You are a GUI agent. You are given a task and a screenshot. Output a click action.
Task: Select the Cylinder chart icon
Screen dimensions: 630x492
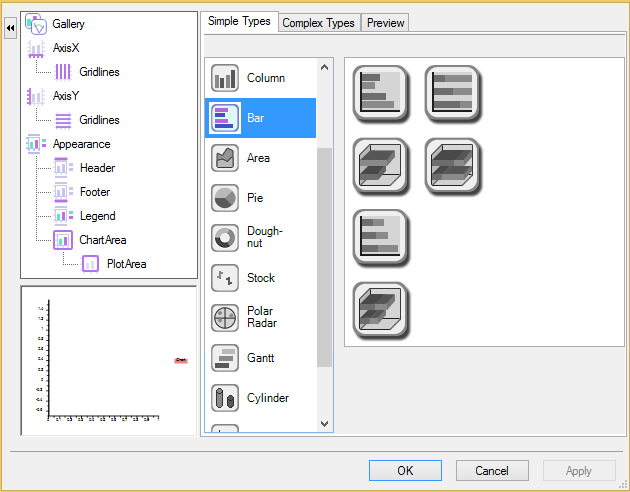[225, 398]
